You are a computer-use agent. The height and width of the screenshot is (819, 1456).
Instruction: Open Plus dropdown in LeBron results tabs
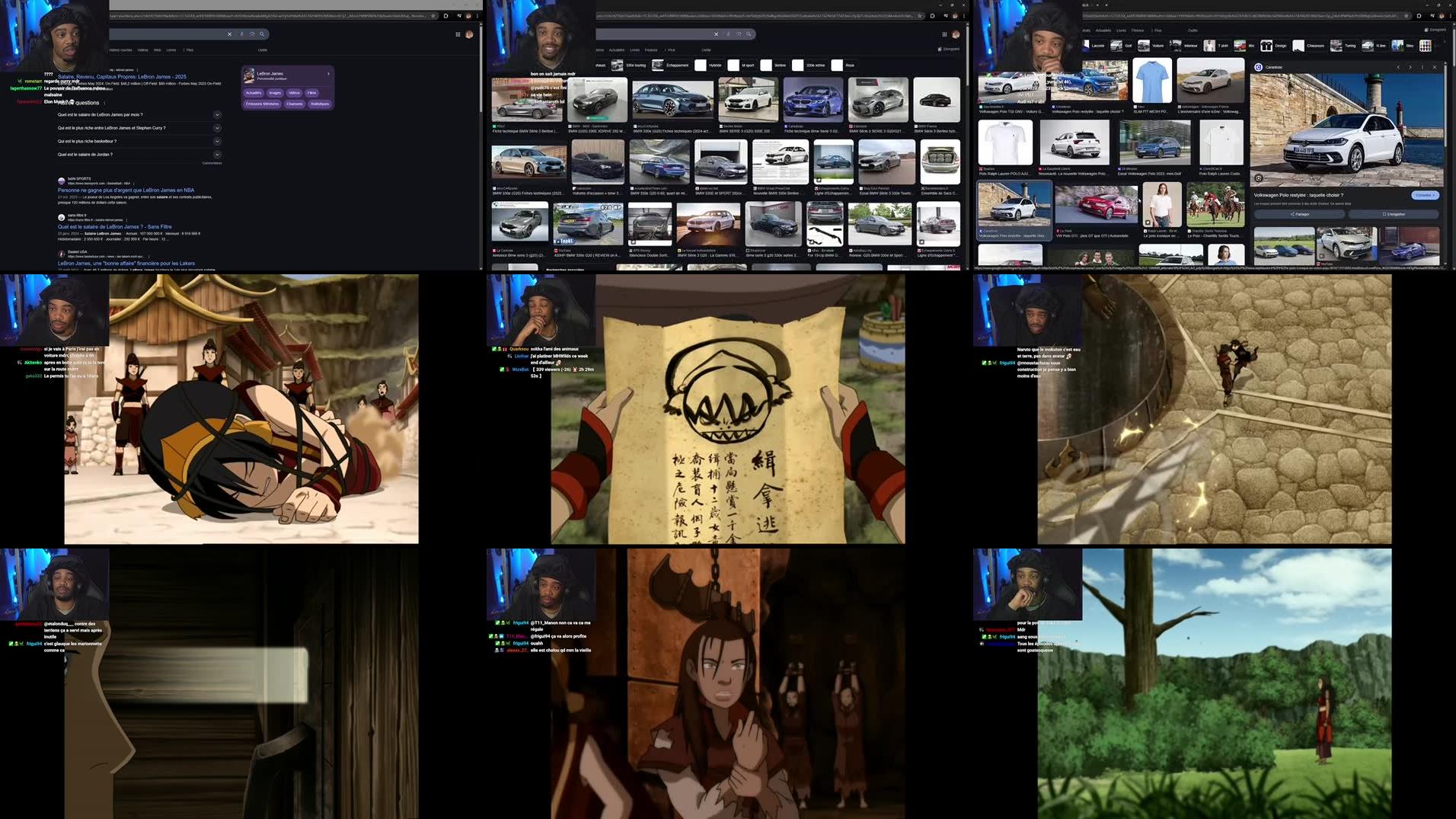point(189,50)
